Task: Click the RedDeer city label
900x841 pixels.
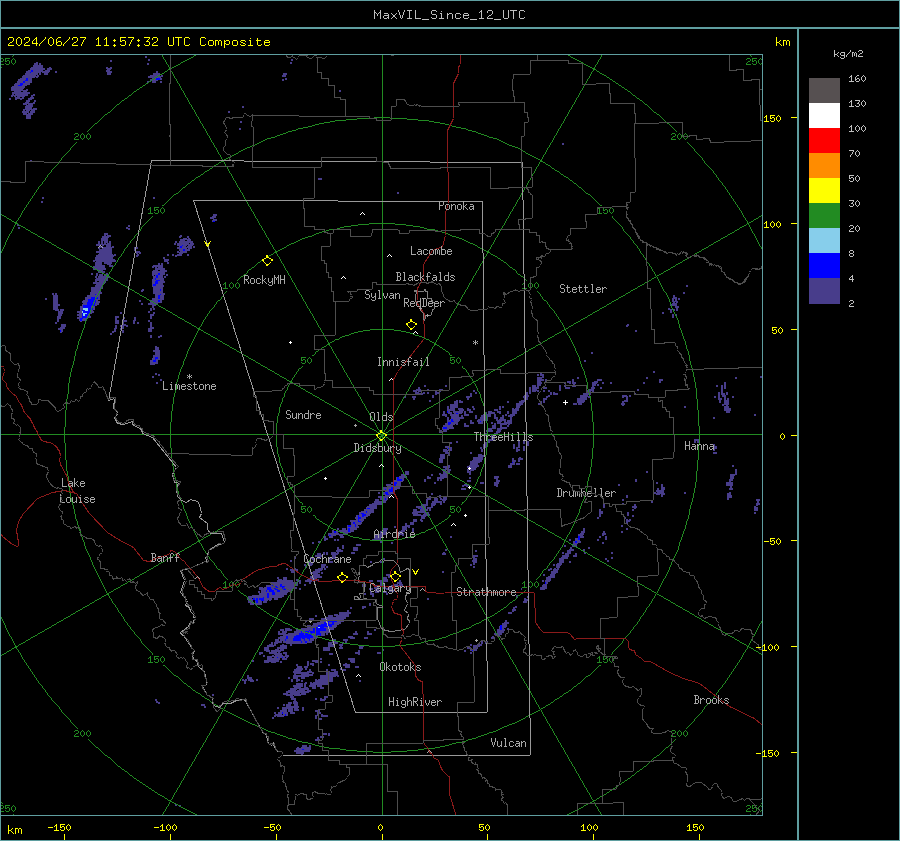Action: 424,303
